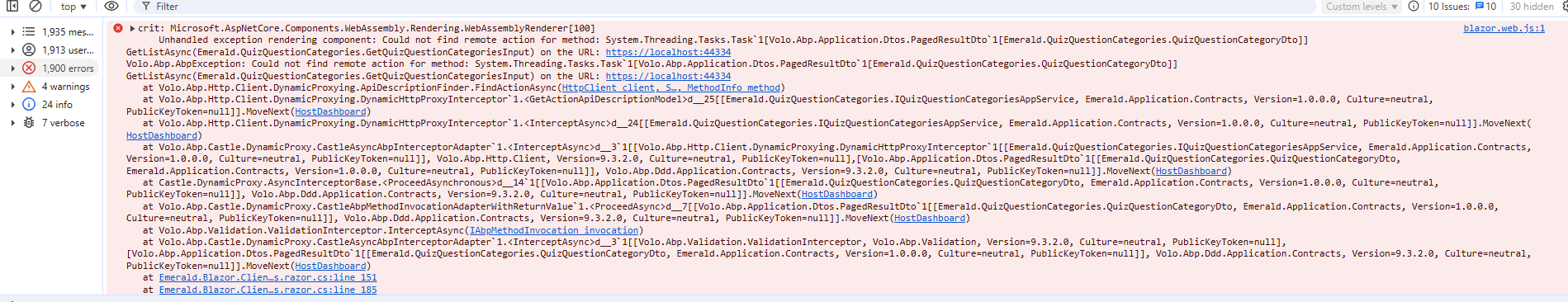
Task: Click the info icon beside Custom levels
Action: [1414, 6]
